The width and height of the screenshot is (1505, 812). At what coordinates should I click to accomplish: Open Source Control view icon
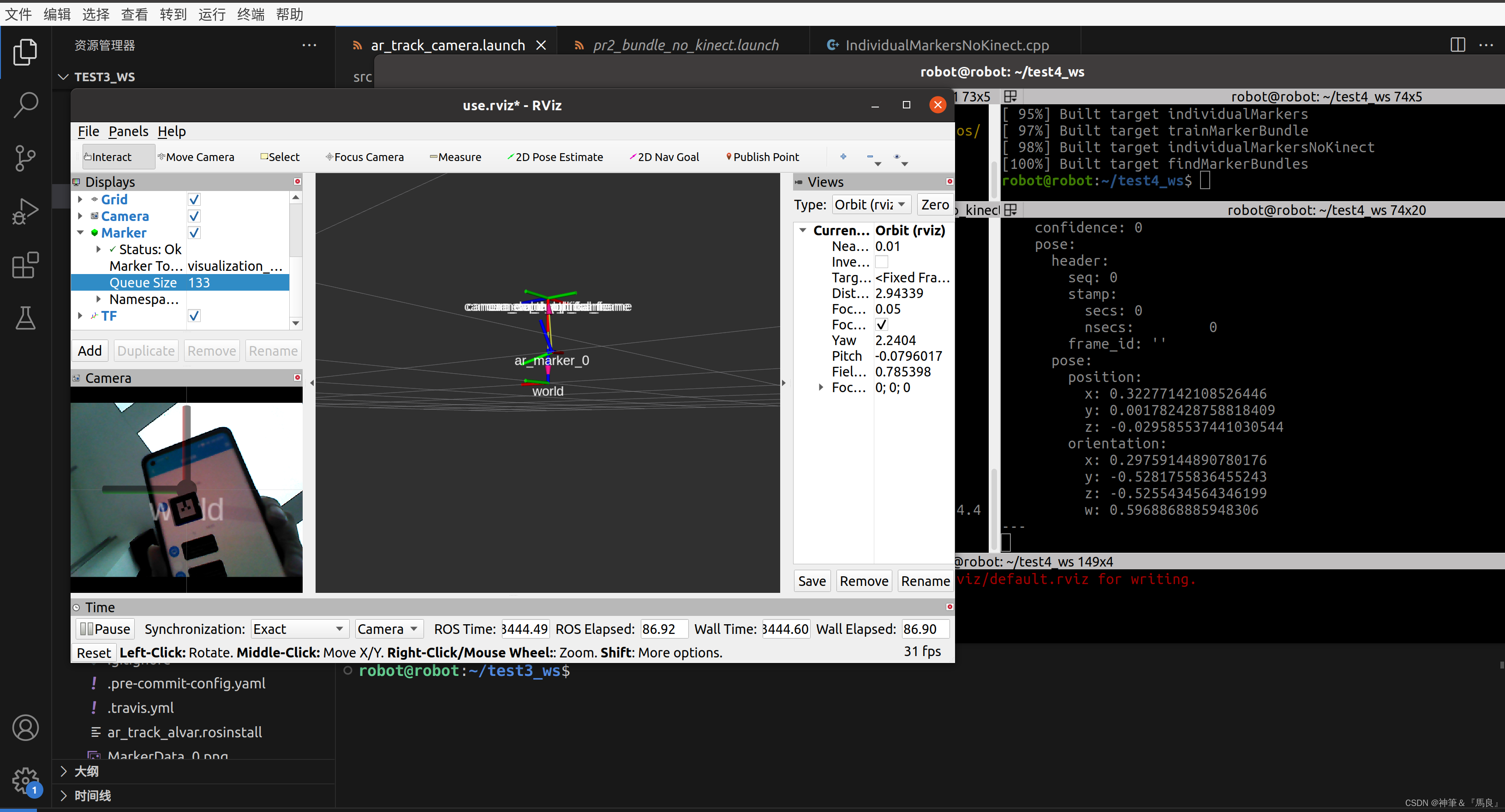pos(26,158)
